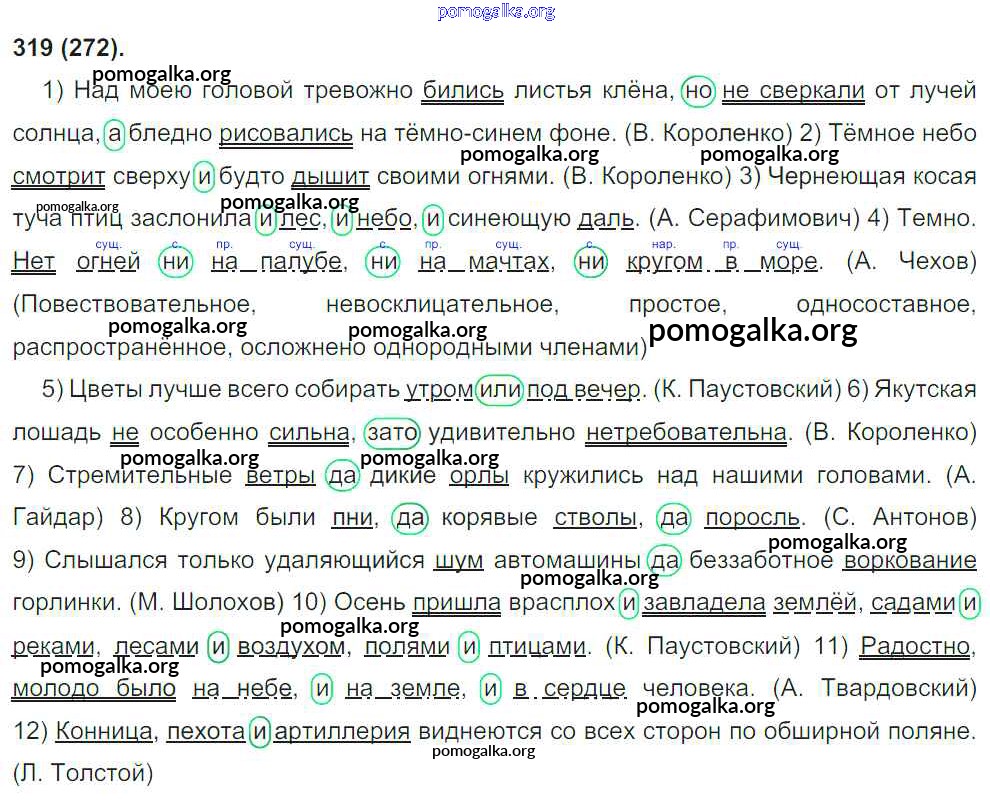Select the underlined word "бились"
This screenshot has width=990, height=800.
(x=463, y=91)
